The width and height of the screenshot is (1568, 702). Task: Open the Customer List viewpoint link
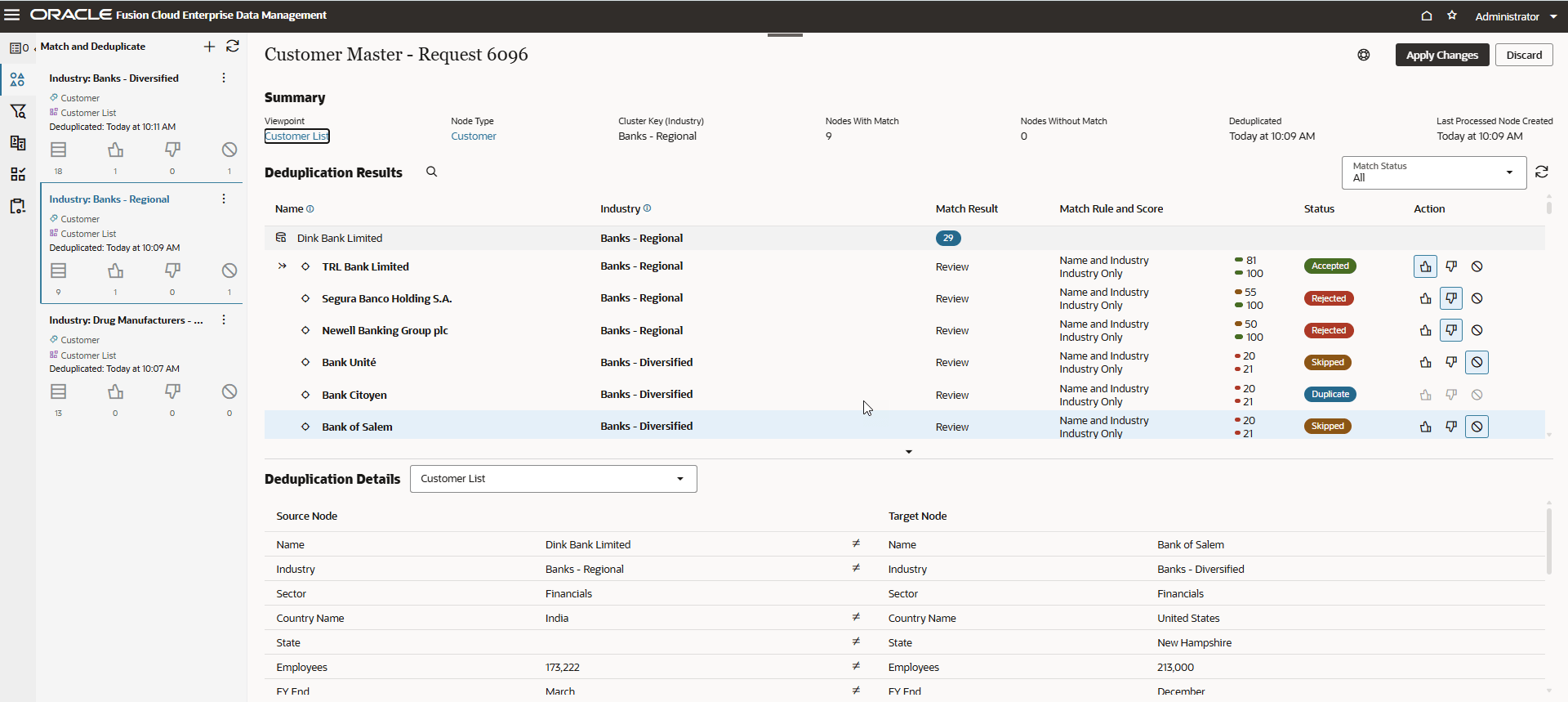click(297, 136)
